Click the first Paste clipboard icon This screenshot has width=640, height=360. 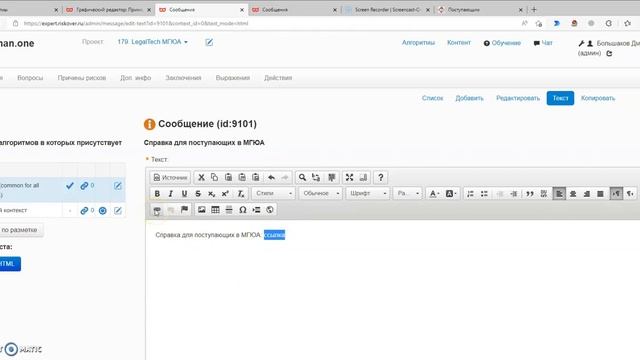[229, 178]
